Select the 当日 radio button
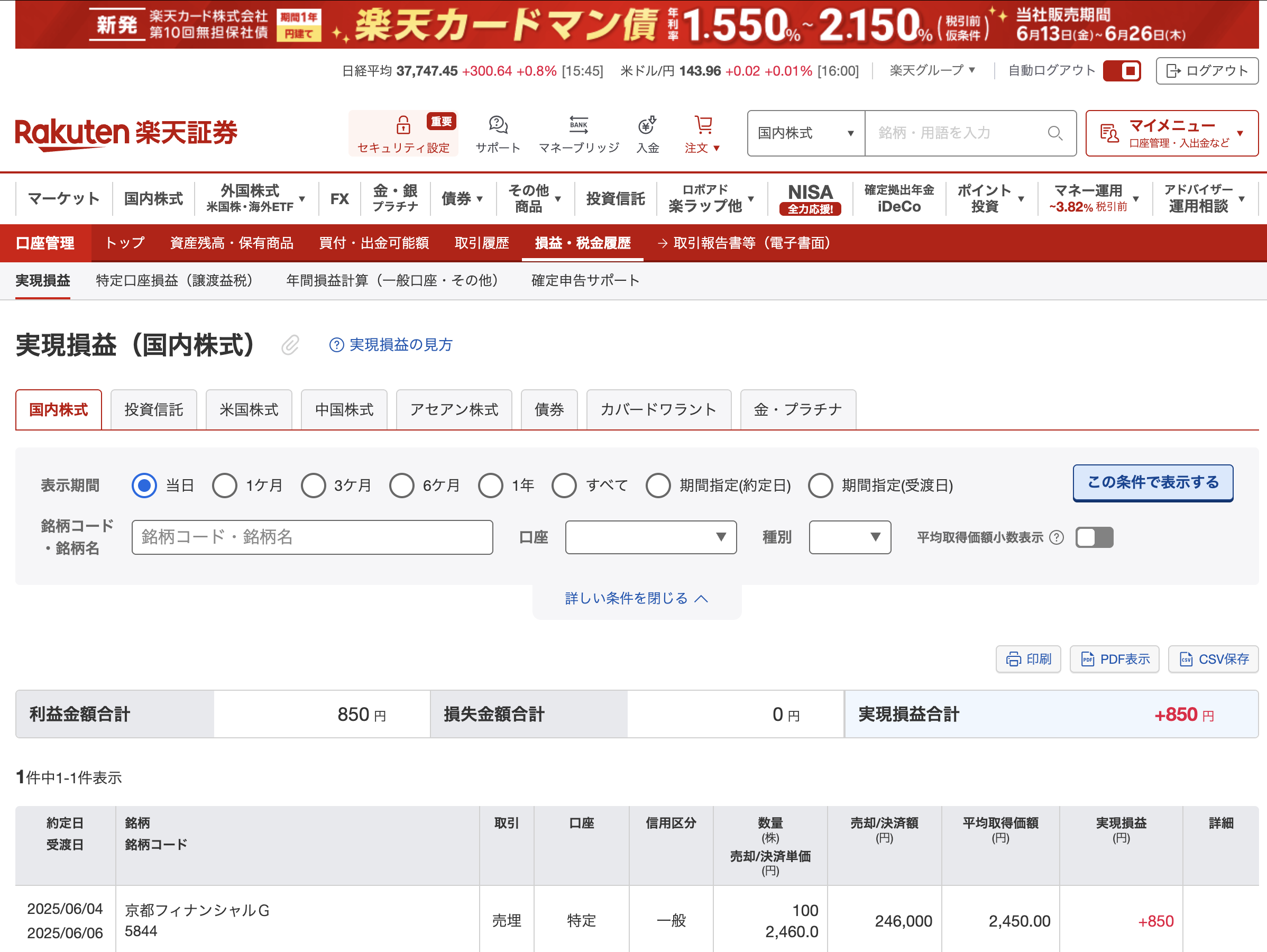Viewport: 1267px width, 952px height. point(144,486)
